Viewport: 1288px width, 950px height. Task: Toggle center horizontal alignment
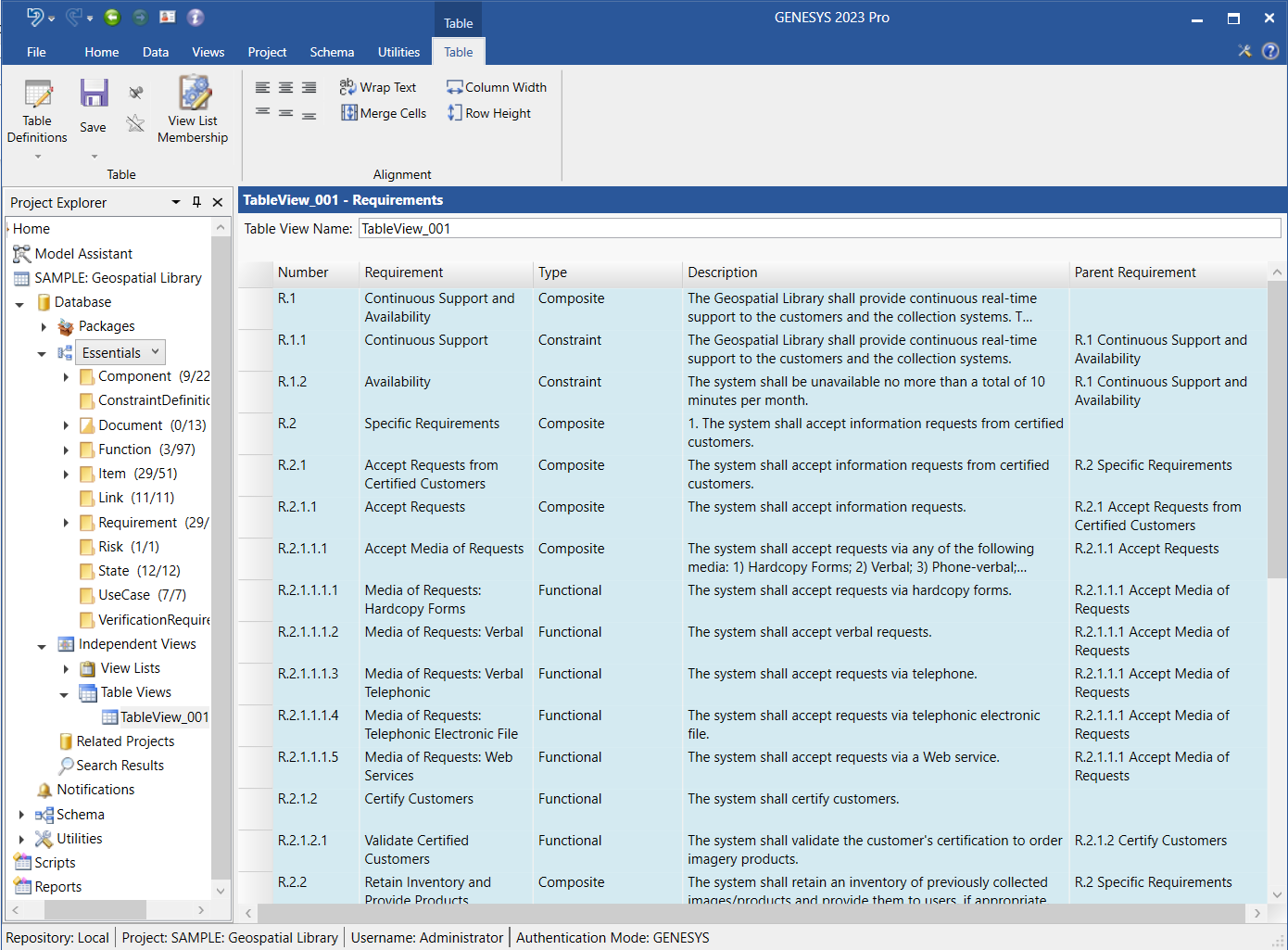pos(286,87)
